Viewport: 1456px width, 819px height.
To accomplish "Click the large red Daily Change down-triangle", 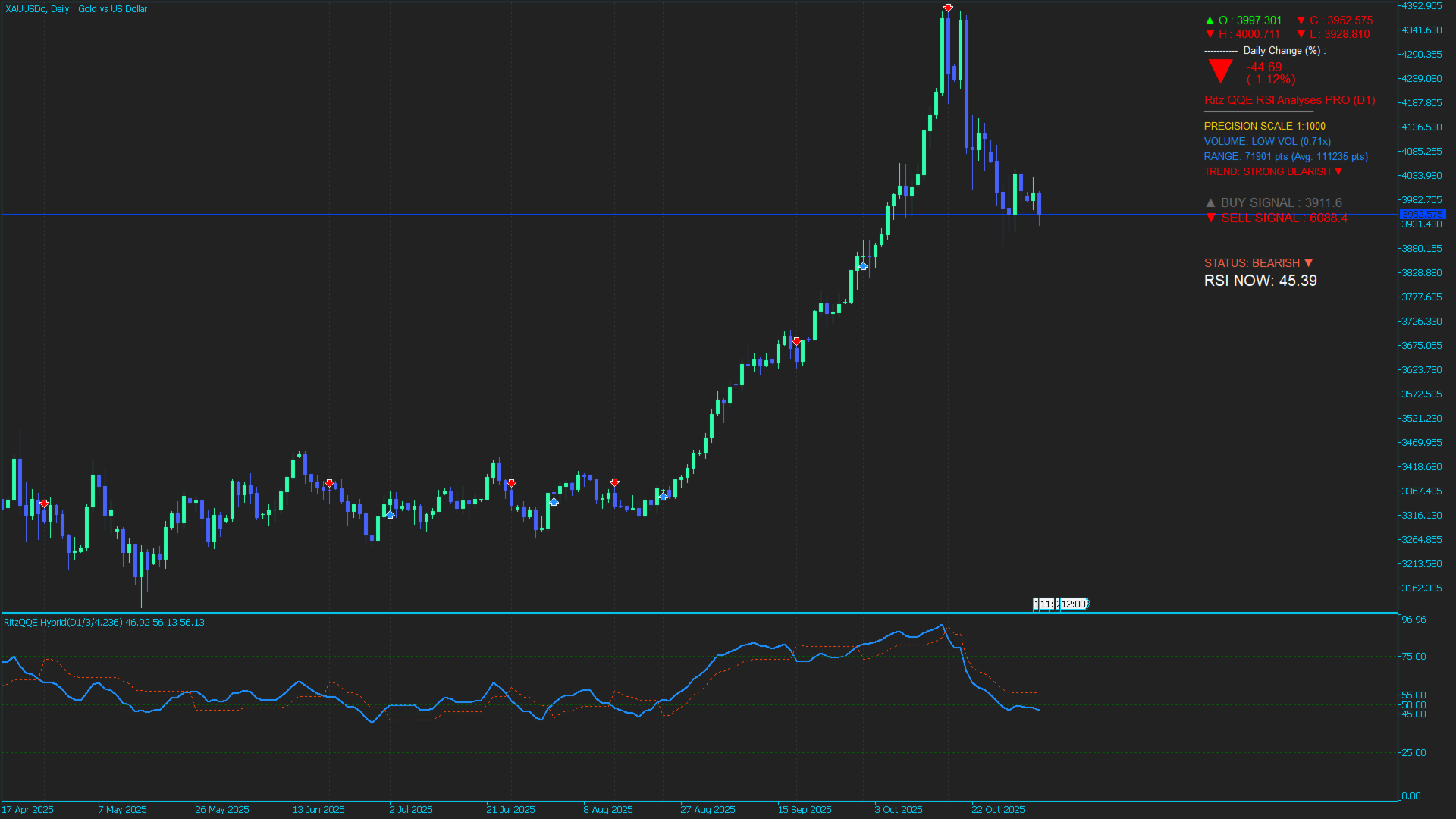I will coord(1220,71).
